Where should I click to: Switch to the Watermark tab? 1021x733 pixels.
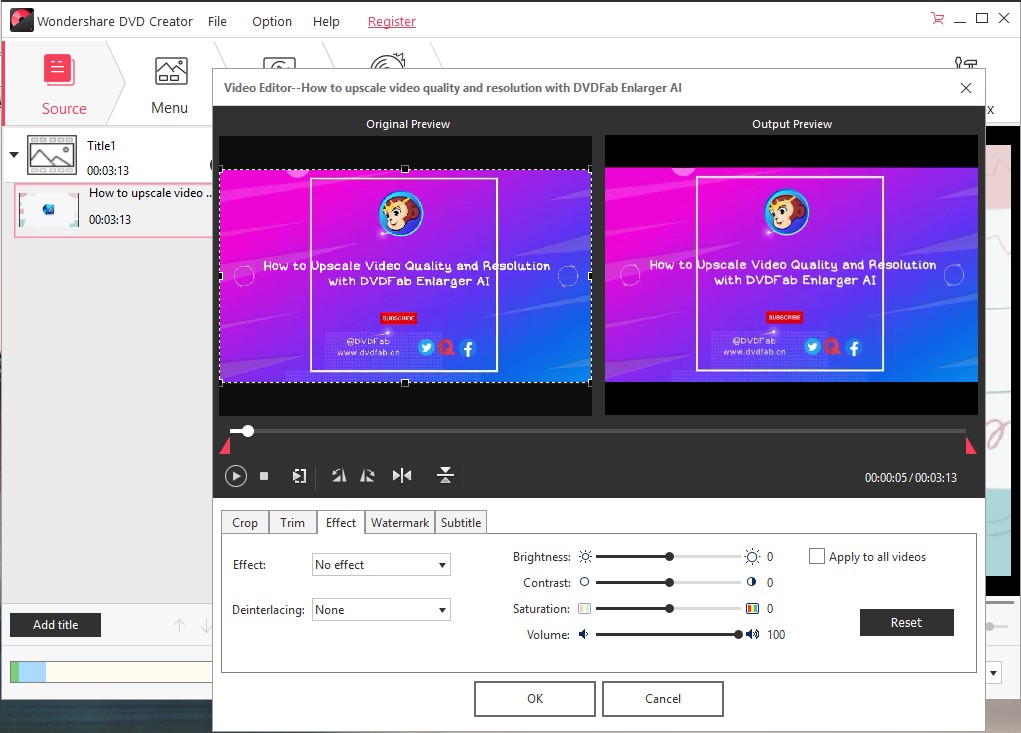click(399, 522)
